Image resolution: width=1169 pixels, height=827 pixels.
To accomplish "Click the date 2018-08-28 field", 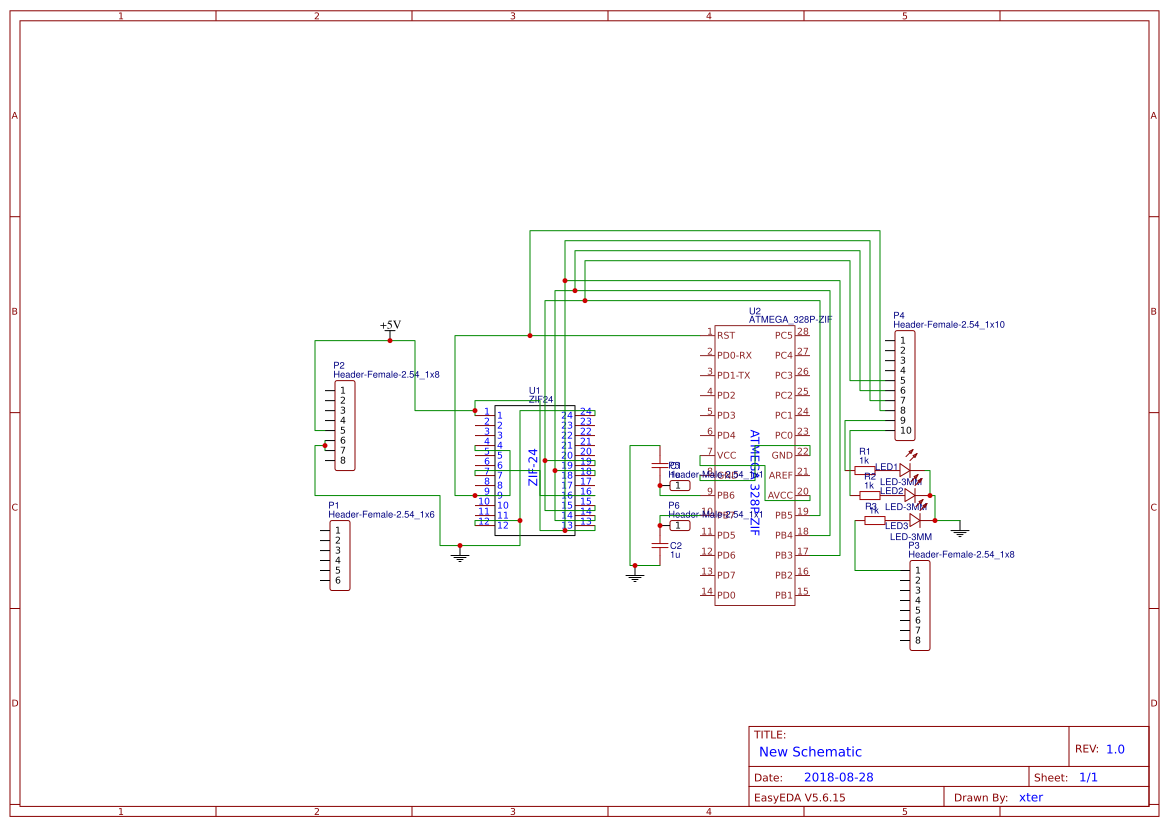I will [x=839, y=777].
